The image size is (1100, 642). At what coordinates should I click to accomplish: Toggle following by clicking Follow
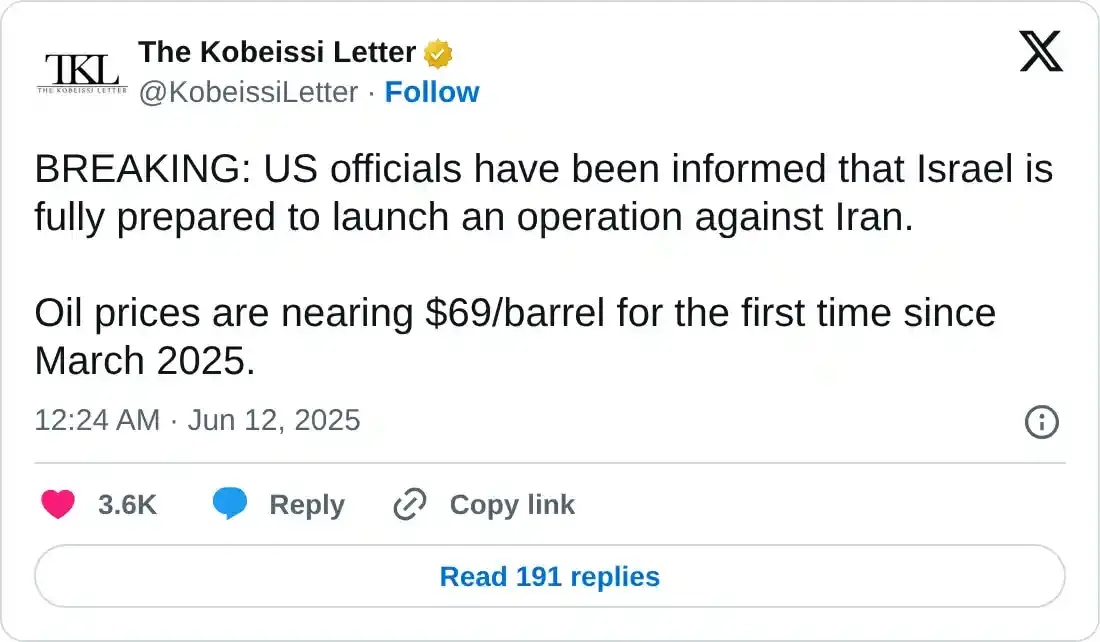click(432, 92)
